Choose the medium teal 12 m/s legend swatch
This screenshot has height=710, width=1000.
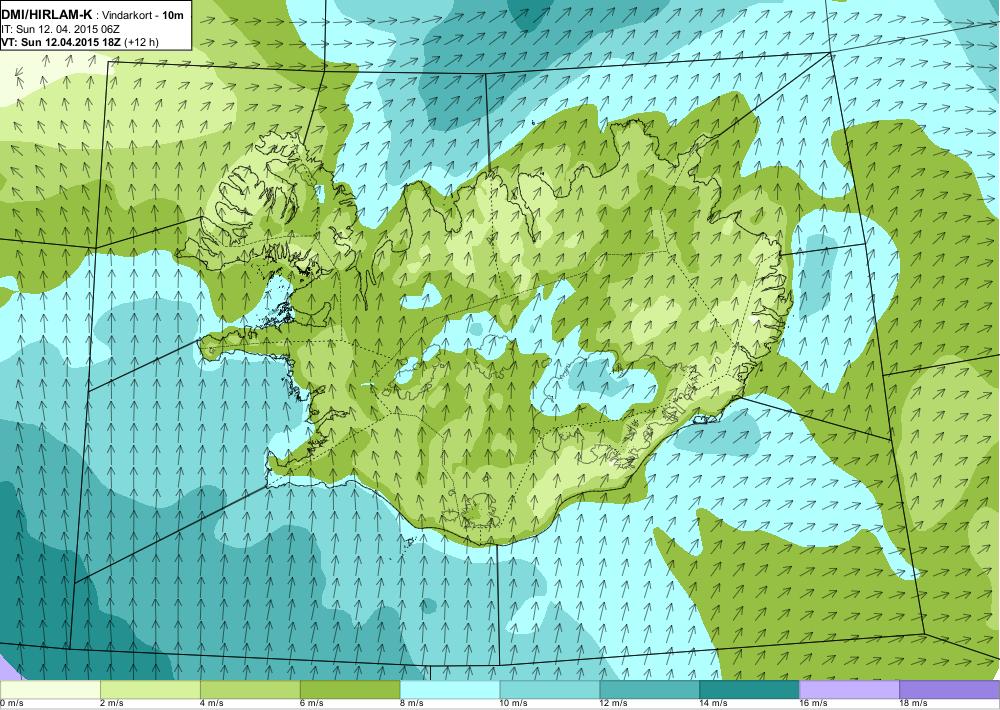point(649,690)
